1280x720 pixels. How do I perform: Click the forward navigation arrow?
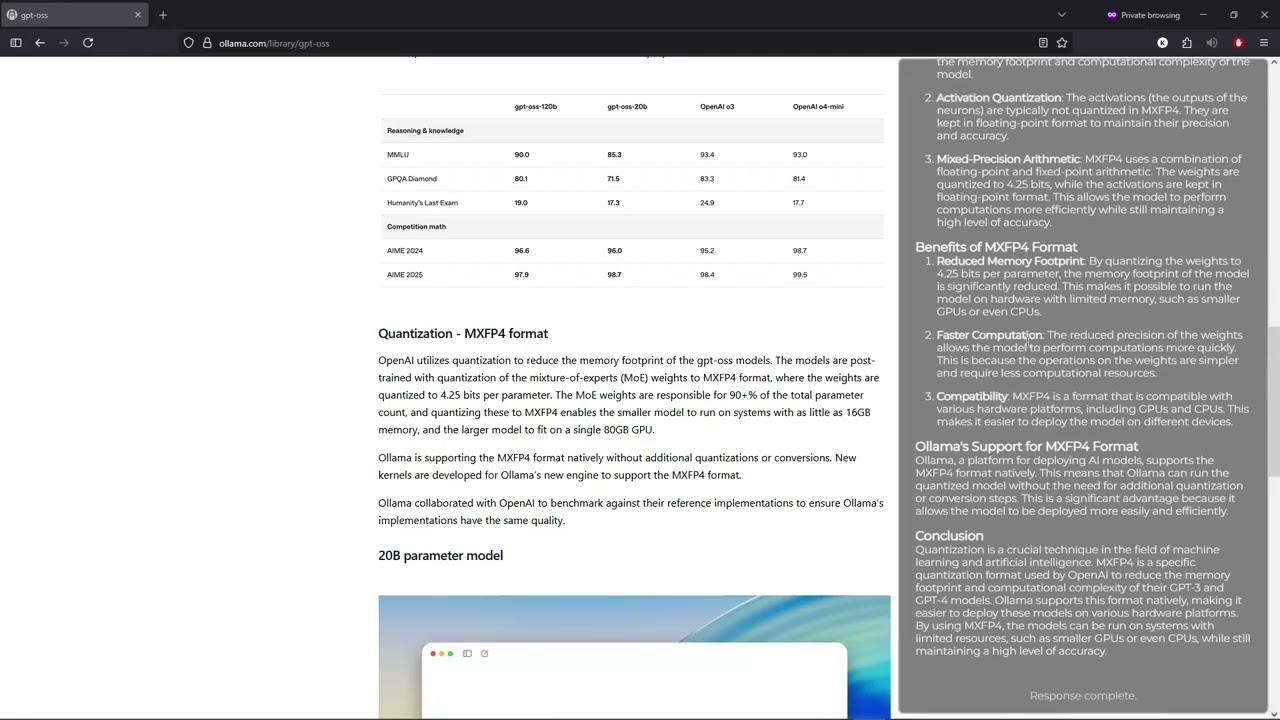pos(64,43)
